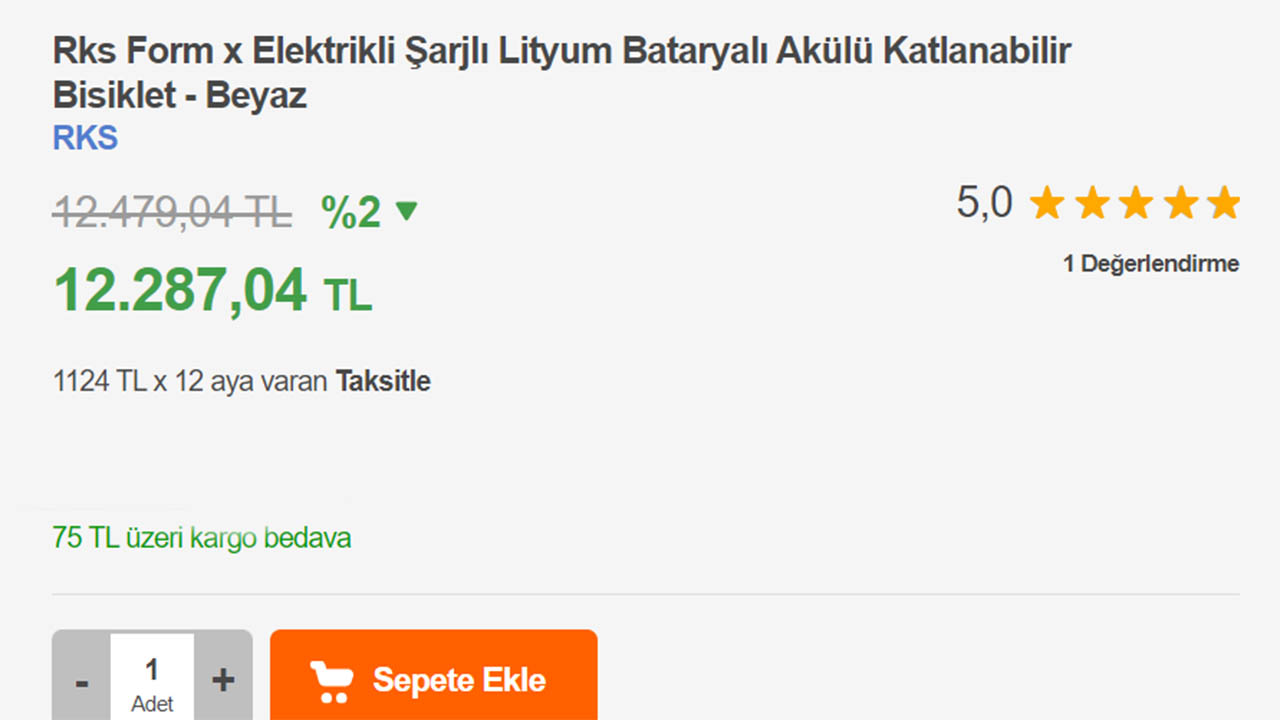Click the plus icon to increase quantity
Screen dimensions: 1280x720
point(221,680)
